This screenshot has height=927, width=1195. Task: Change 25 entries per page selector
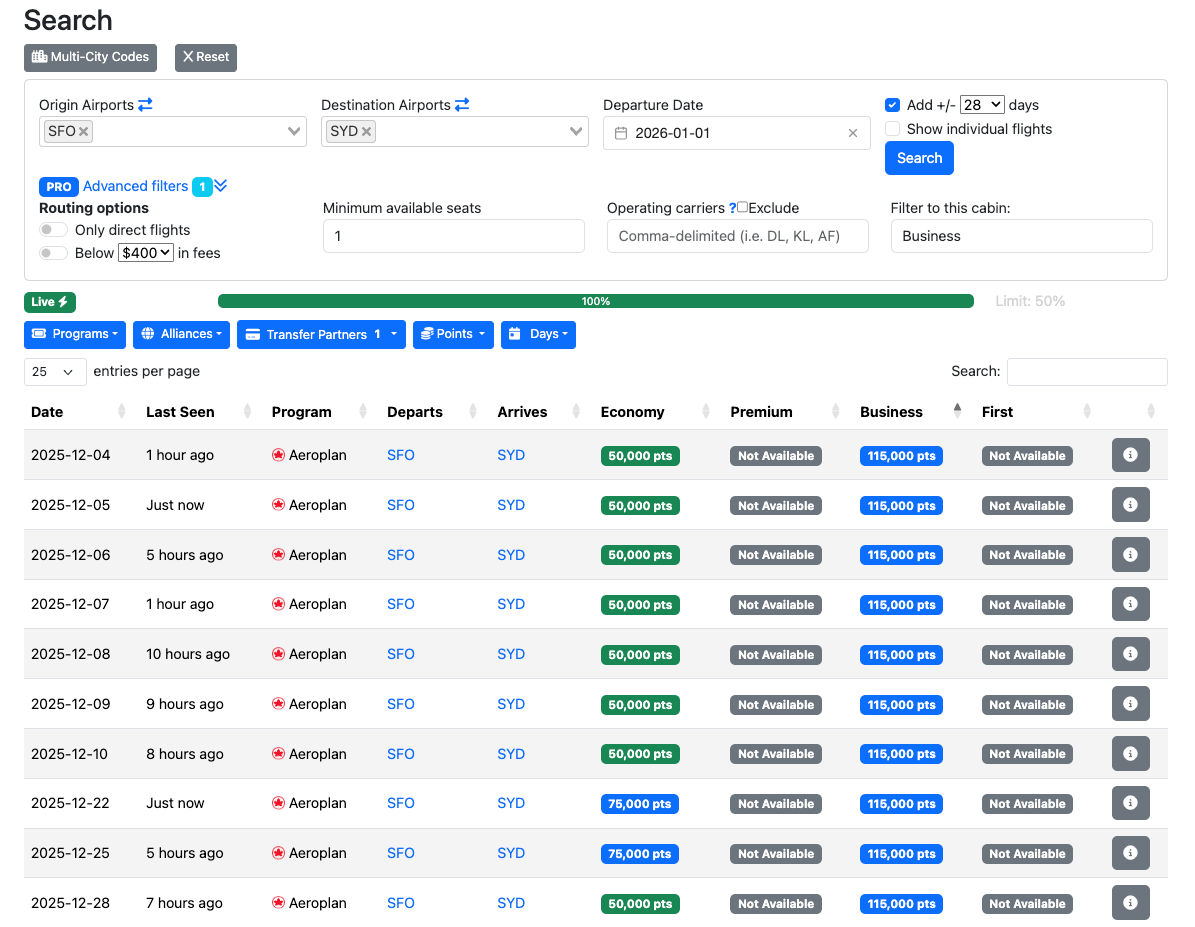[55, 372]
